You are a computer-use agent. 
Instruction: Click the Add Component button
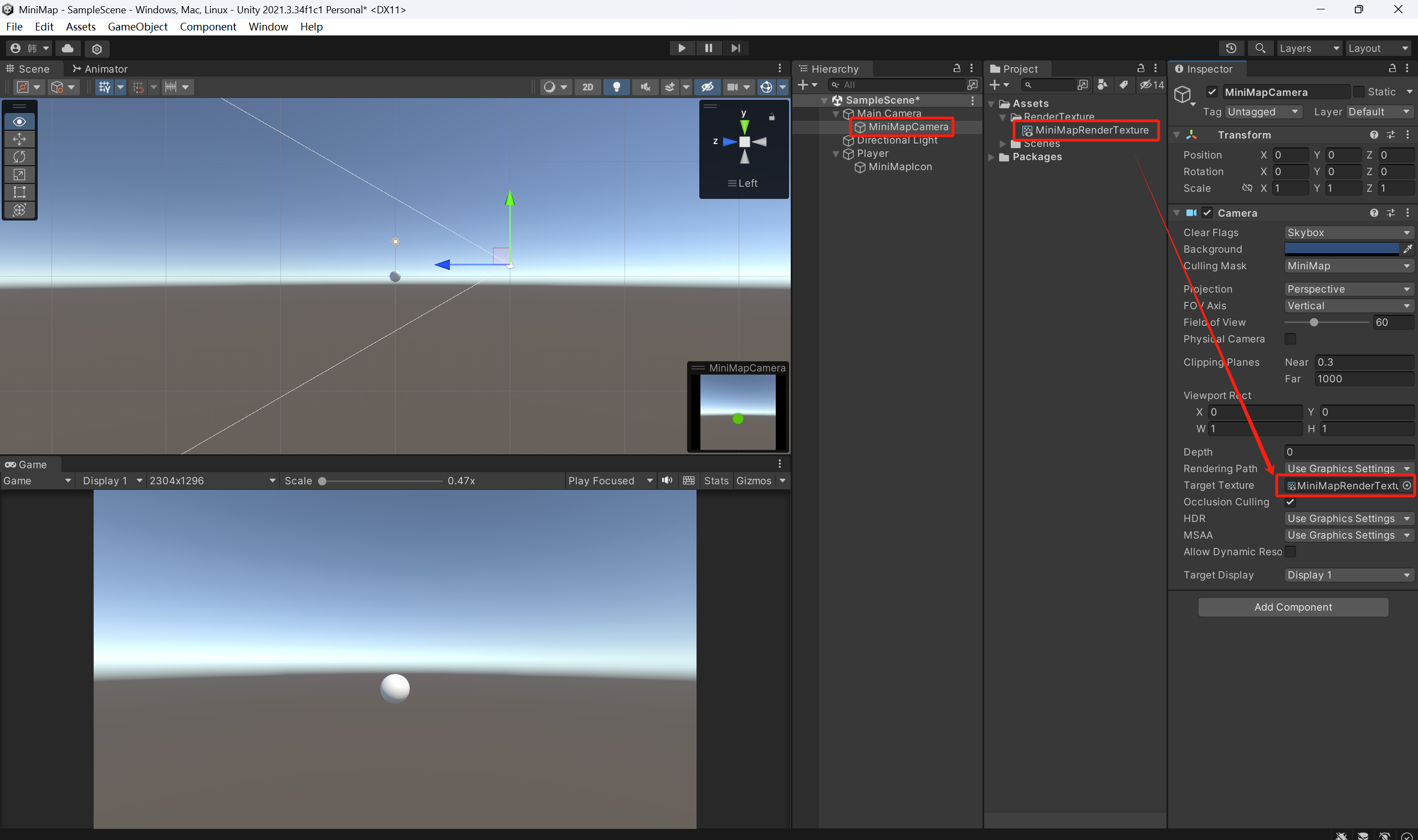1293,607
